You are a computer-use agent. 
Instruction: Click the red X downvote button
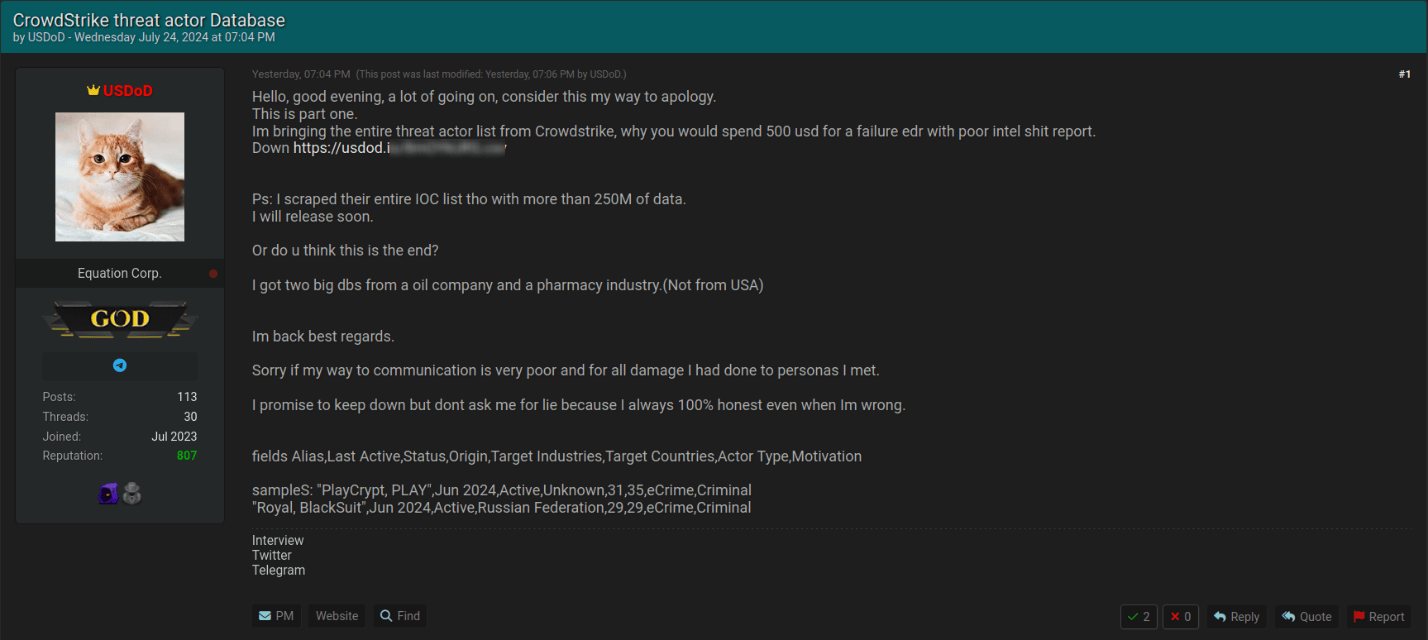[1180, 617]
